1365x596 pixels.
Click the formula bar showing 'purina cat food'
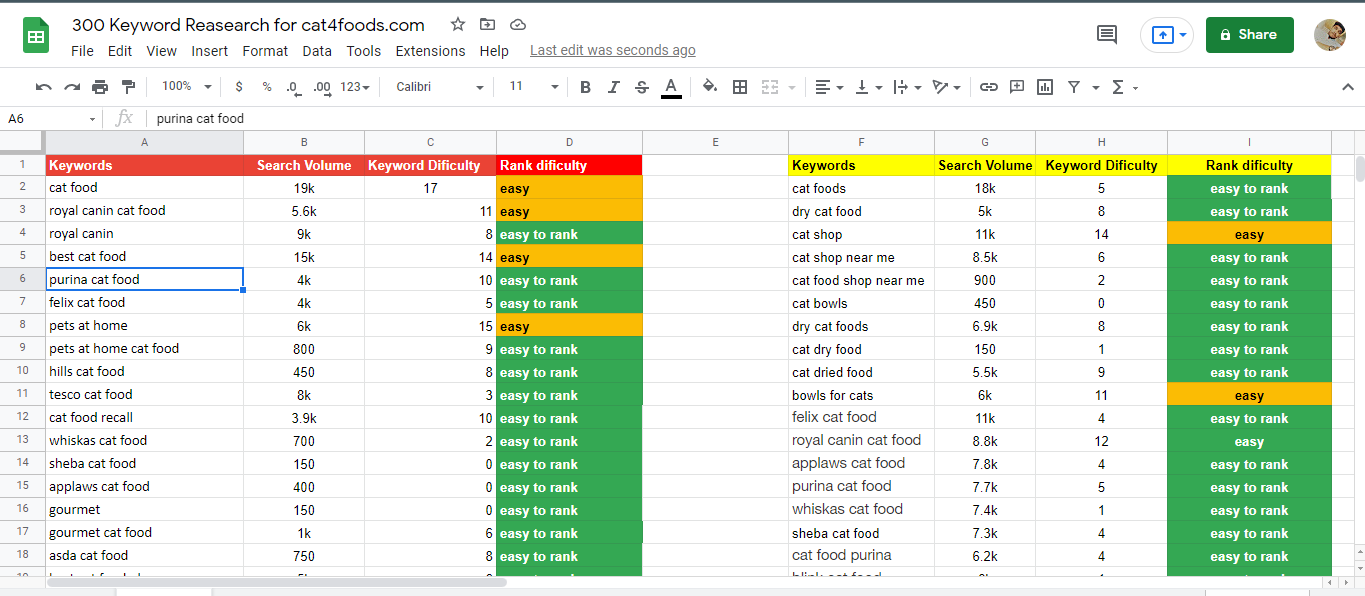click(x=757, y=119)
